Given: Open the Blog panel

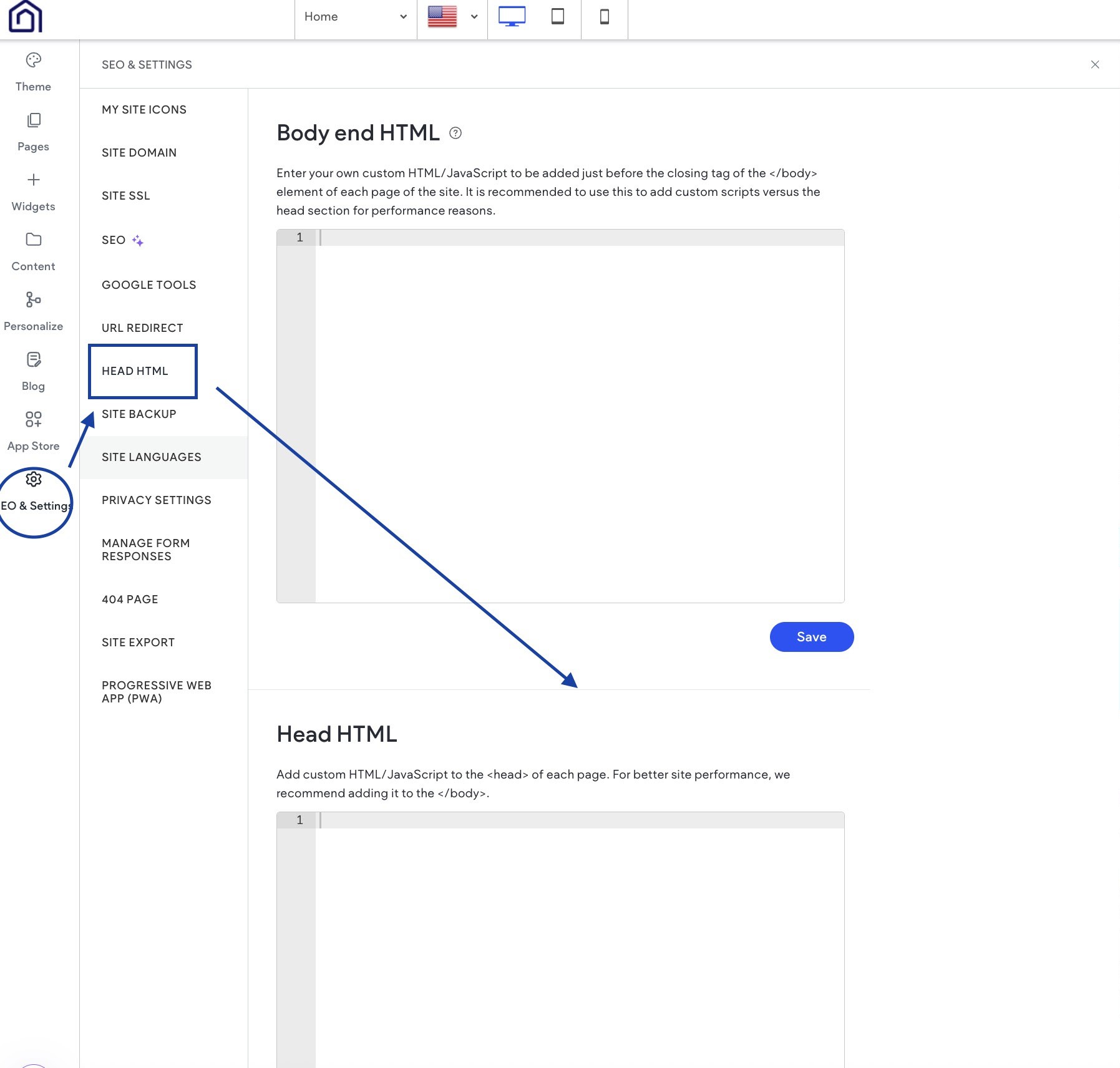Looking at the screenshot, I should [x=33, y=371].
